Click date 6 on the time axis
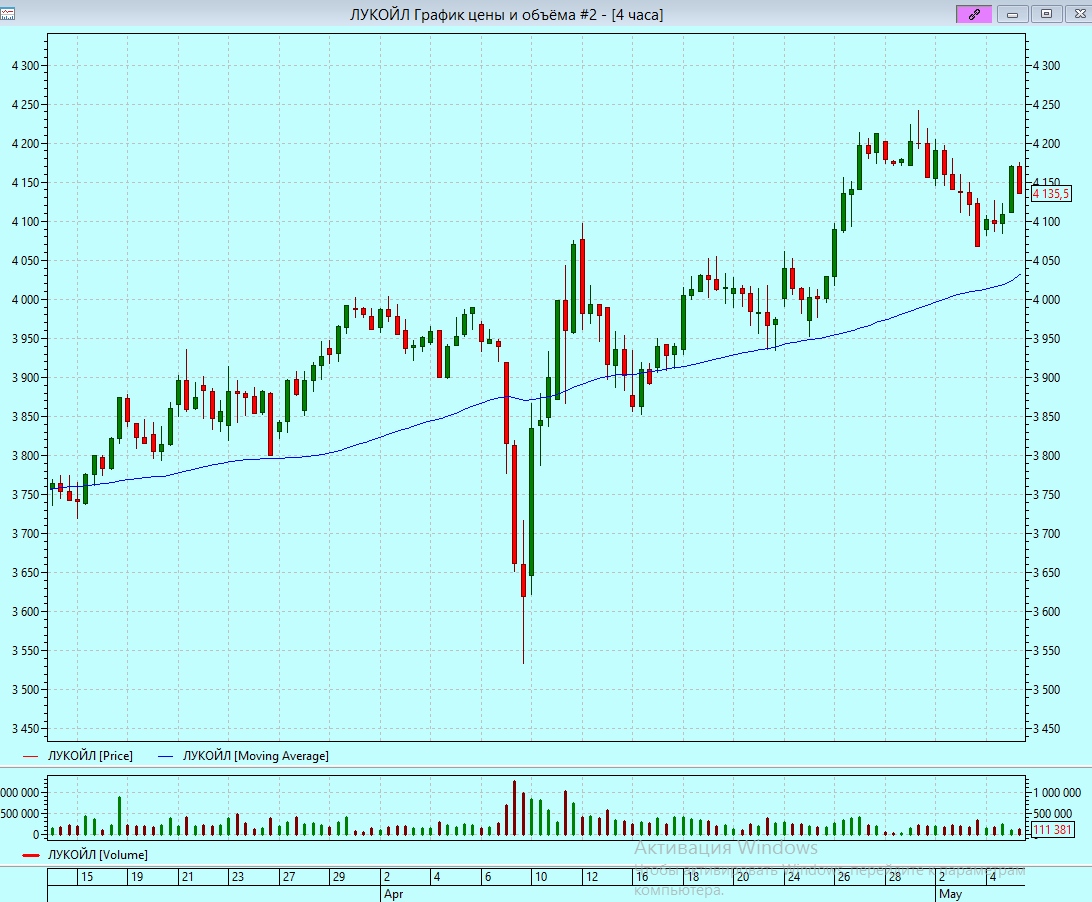Screen dimensions: 1092x902 pos(488,877)
